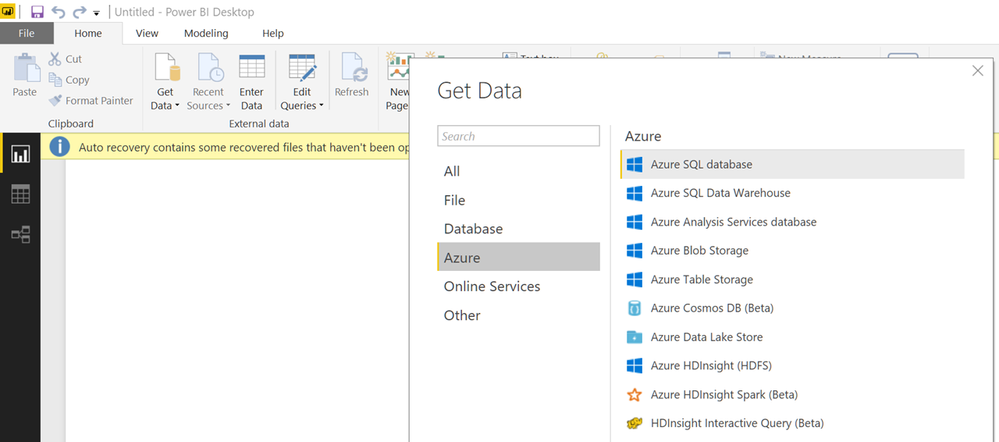The width and height of the screenshot is (999, 442).
Task: Click the Paste clipboard icon
Action: [24, 75]
